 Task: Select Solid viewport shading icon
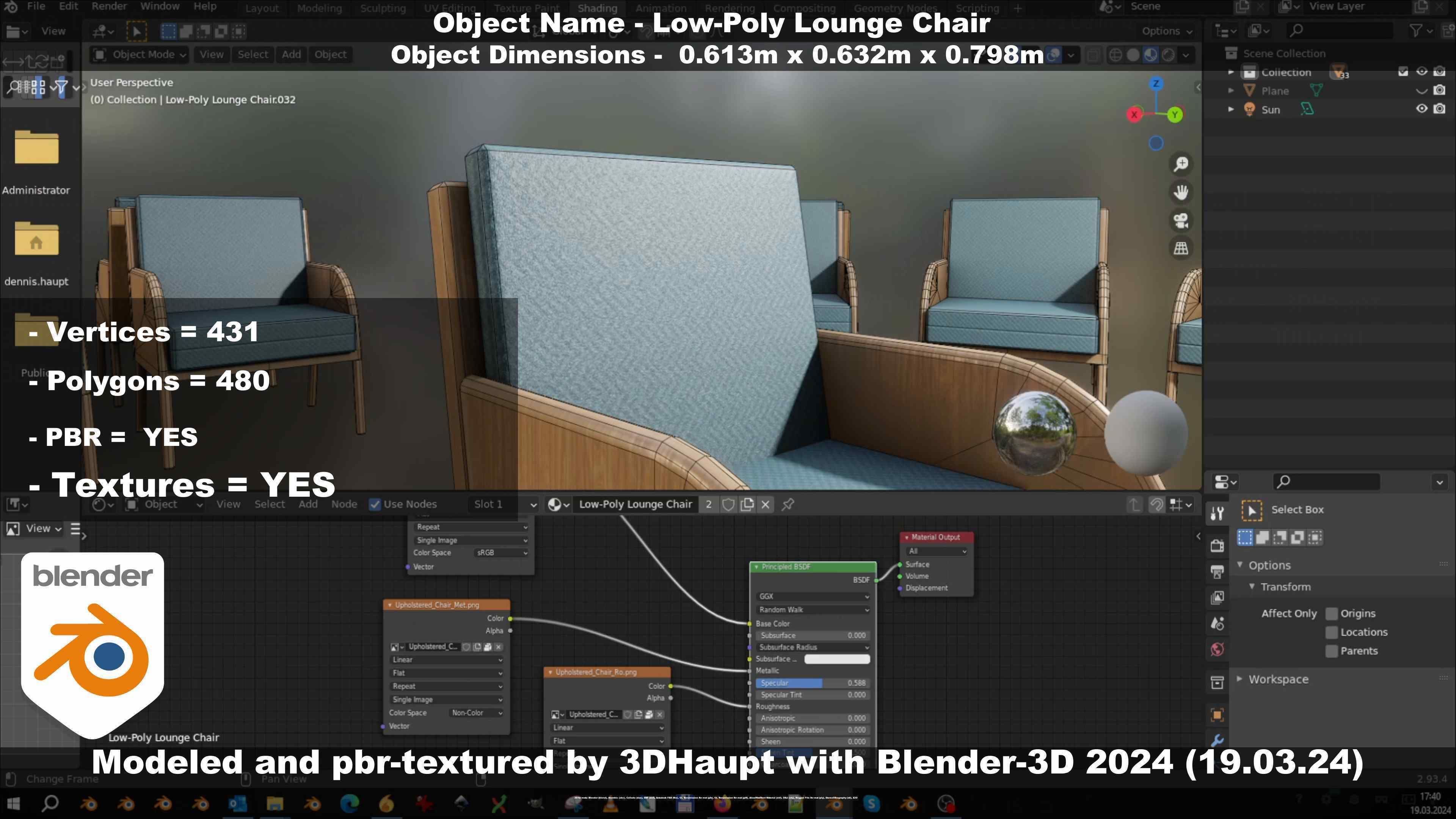[1133, 55]
